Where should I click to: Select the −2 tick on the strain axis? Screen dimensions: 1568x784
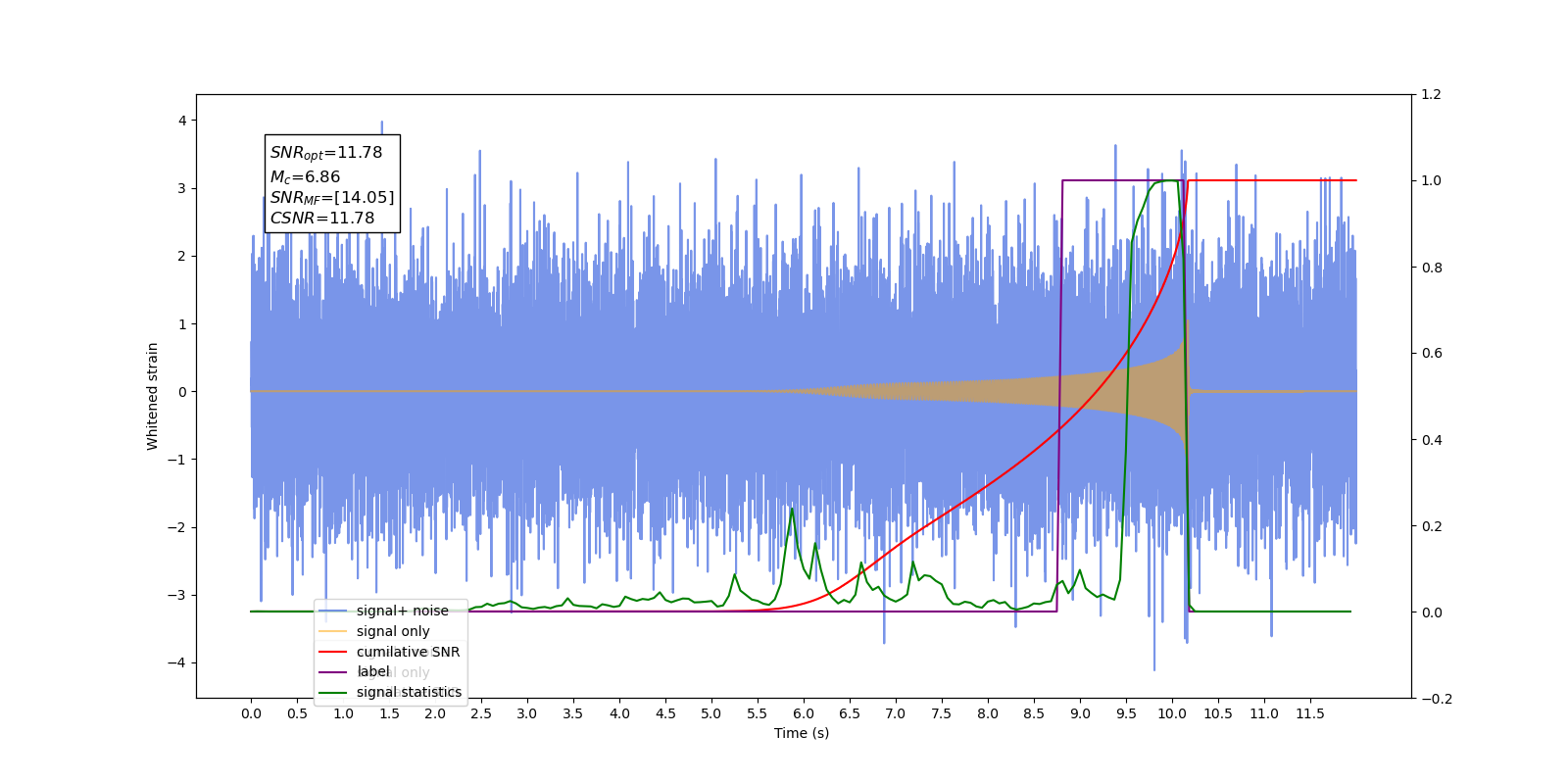[x=176, y=527]
